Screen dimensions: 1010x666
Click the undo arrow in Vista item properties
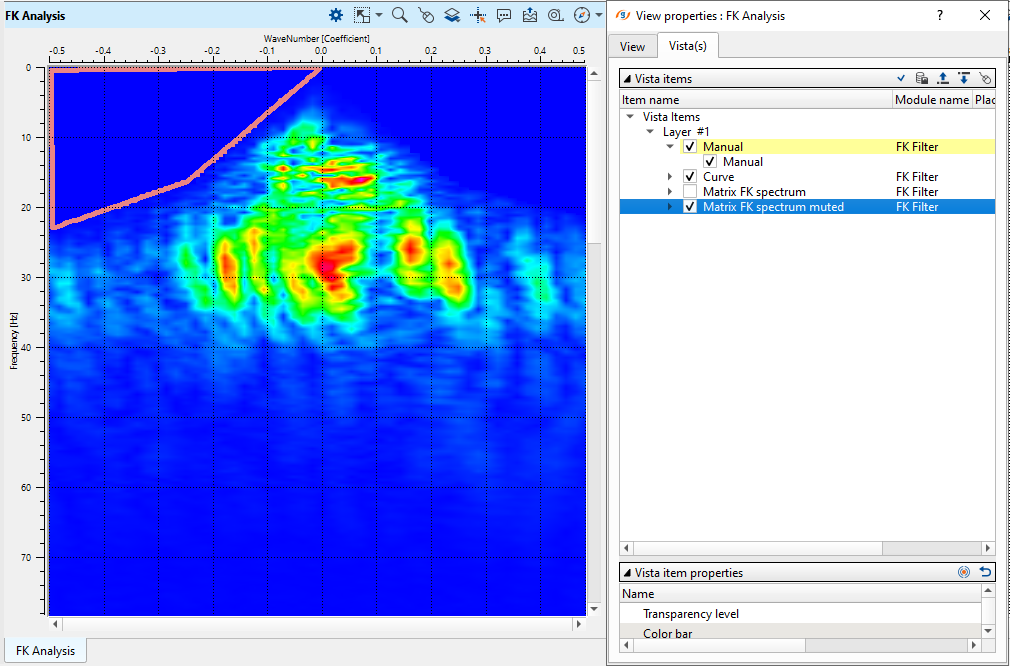pyautogui.click(x=985, y=573)
